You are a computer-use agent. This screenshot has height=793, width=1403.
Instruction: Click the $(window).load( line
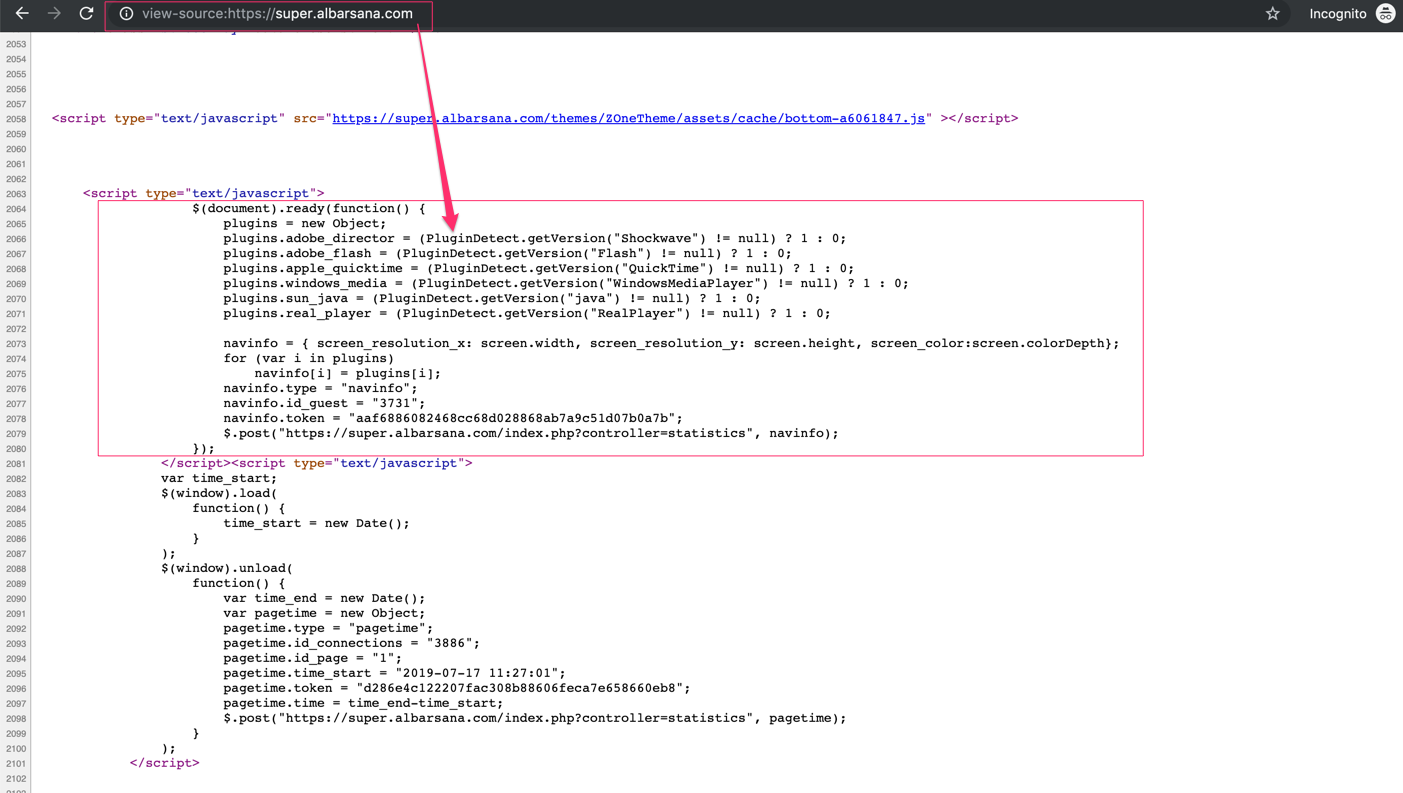tap(219, 493)
